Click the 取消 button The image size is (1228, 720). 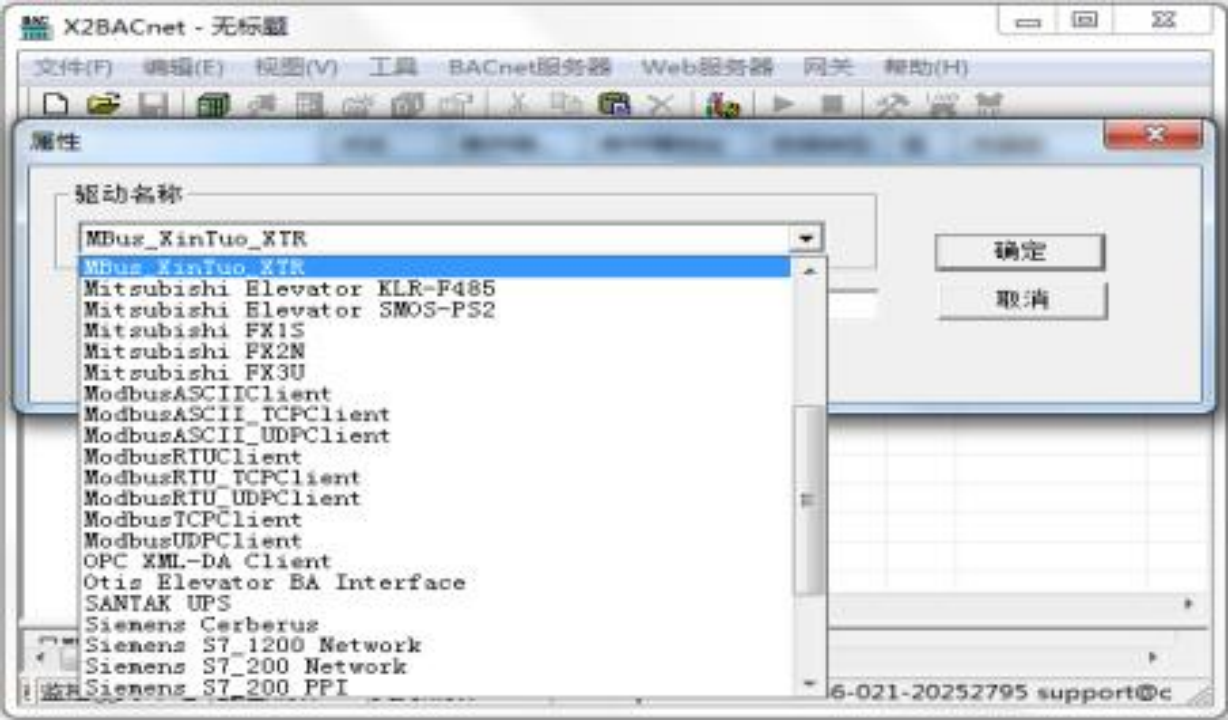1022,300
